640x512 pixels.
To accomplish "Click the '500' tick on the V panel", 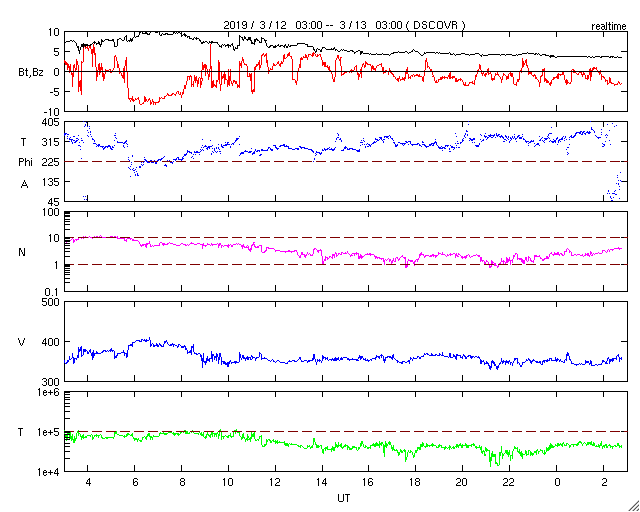I will coord(51,302).
